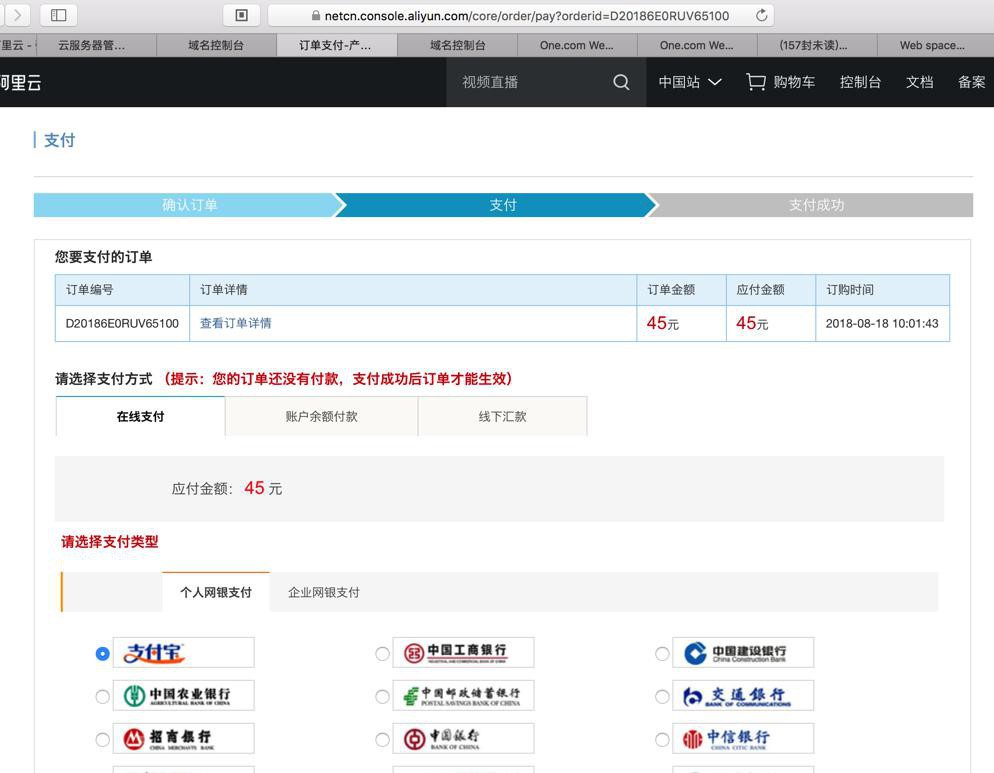The height and width of the screenshot is (773, 994).
Task: Select the 线下汇款 tab
Action: (x=503, y=417)
